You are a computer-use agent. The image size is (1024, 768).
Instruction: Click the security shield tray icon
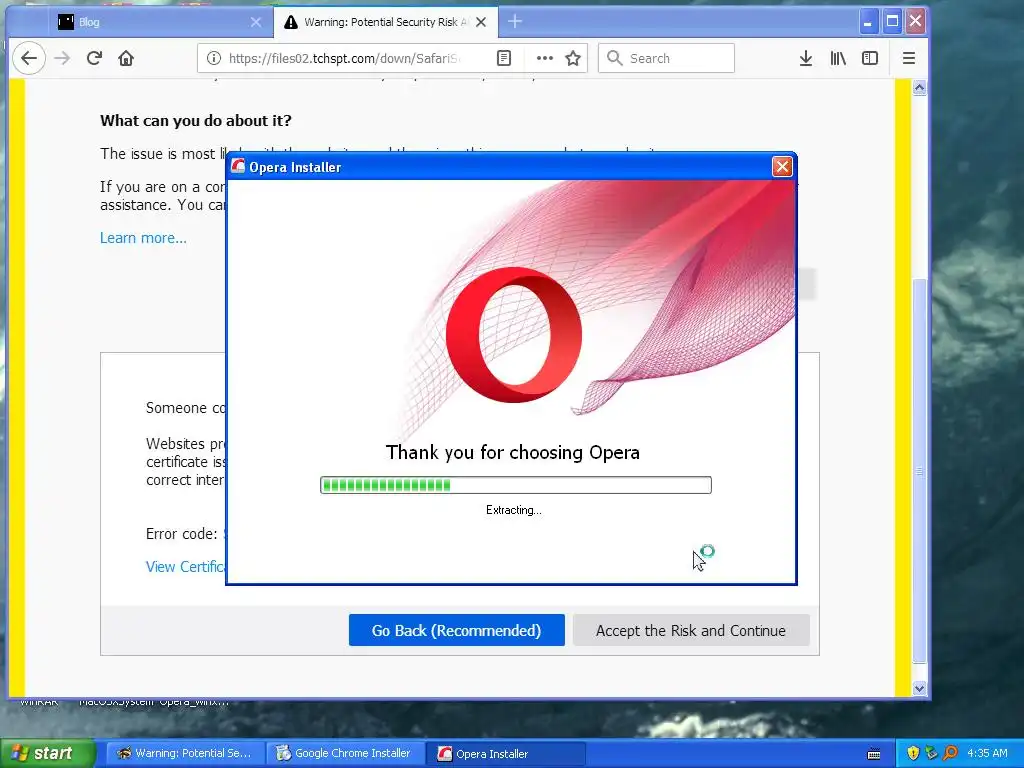(913, 753)
